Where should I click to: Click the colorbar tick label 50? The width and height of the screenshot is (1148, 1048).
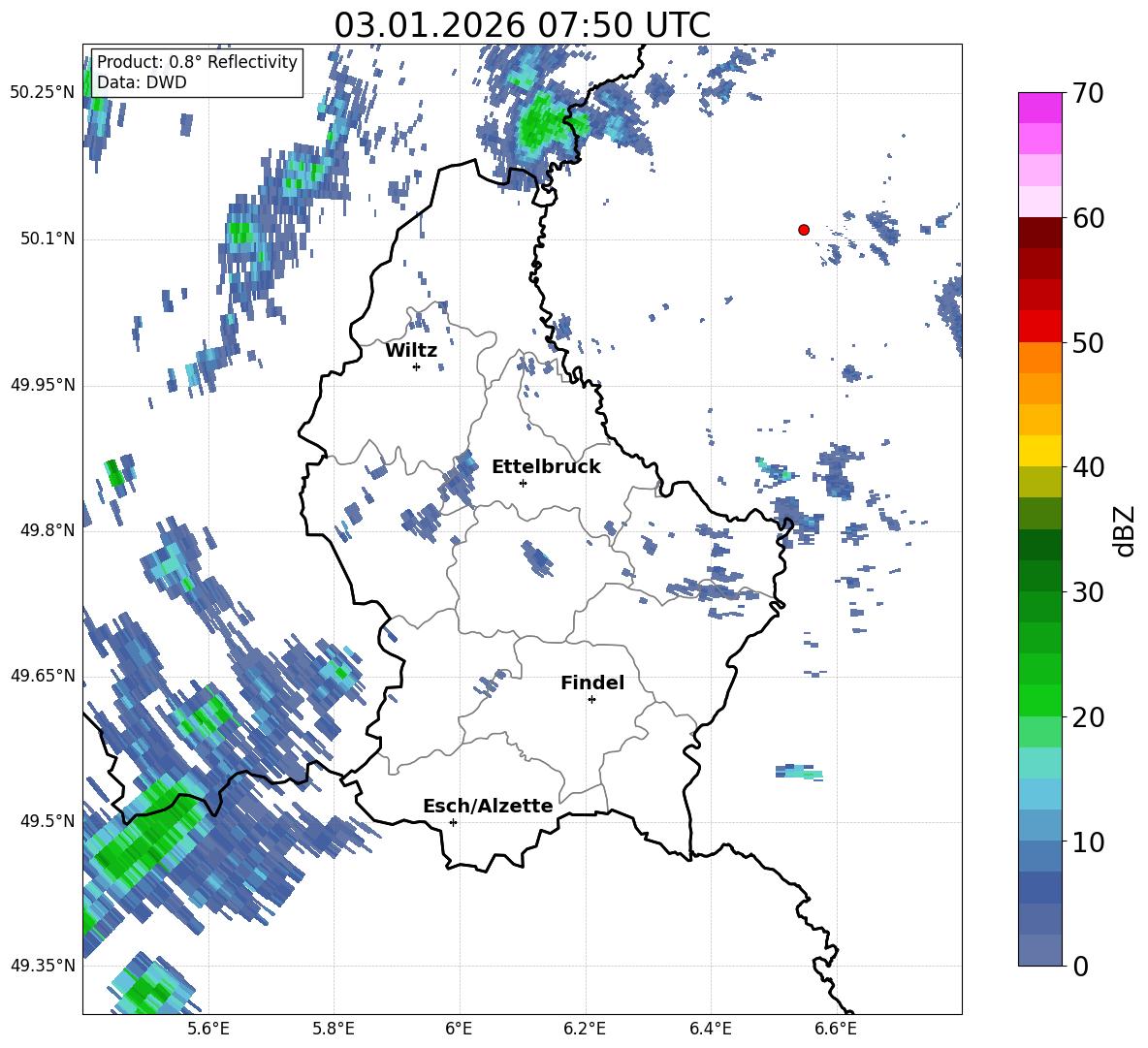[1088, 342]
